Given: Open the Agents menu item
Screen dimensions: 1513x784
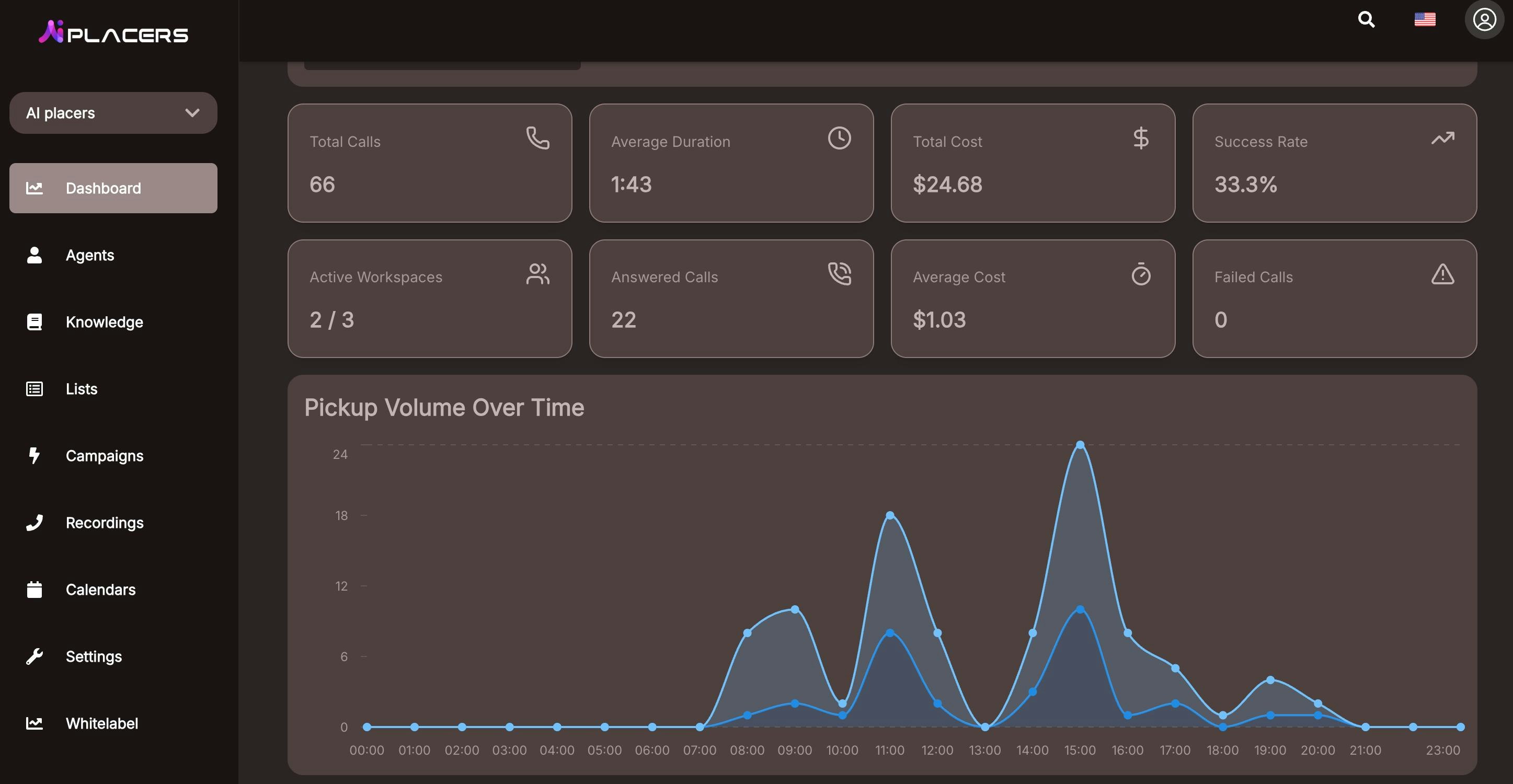Looking at the screenshot, I should coord(89,256).
